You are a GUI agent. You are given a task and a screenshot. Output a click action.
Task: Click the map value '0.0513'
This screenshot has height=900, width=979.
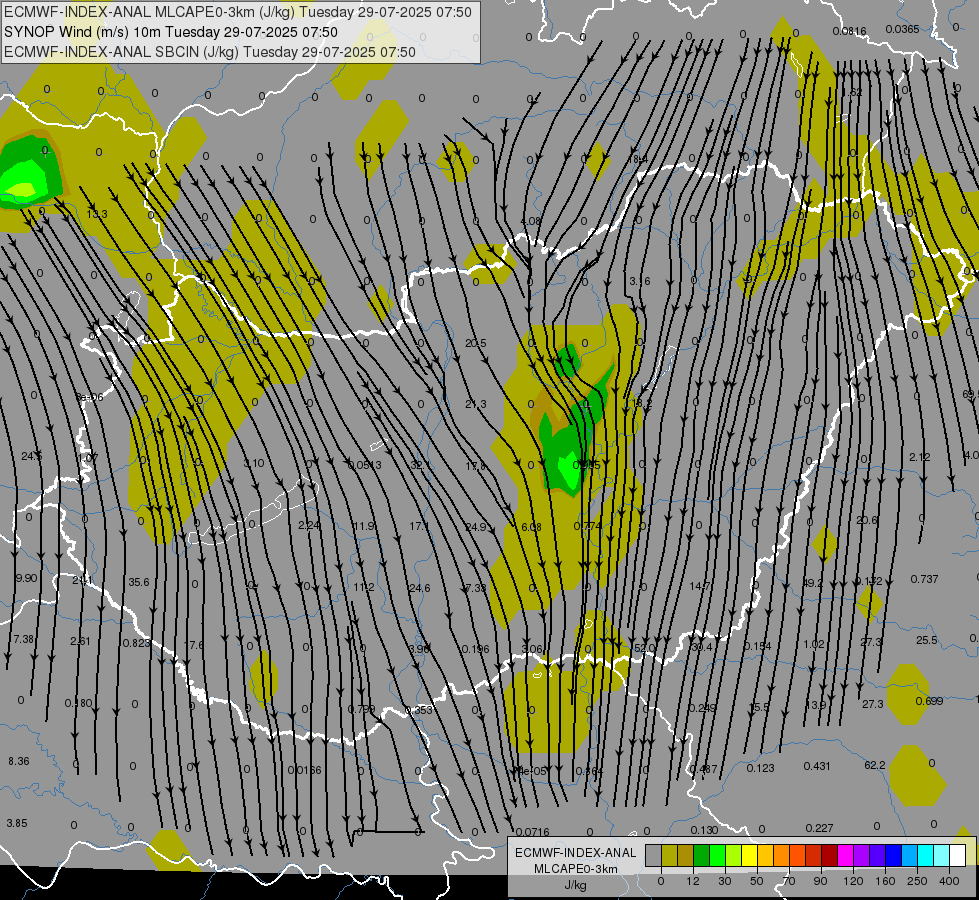tap(365, 465)
